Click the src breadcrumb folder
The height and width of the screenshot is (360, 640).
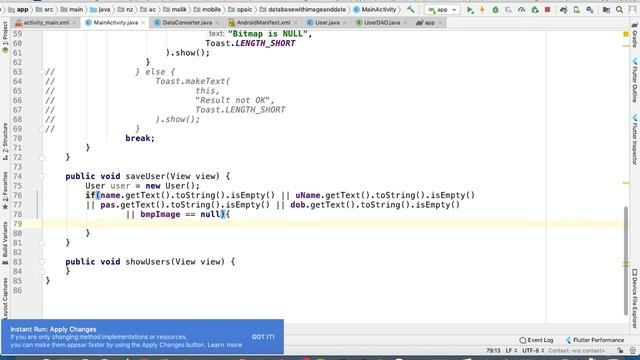pos(45,9)
